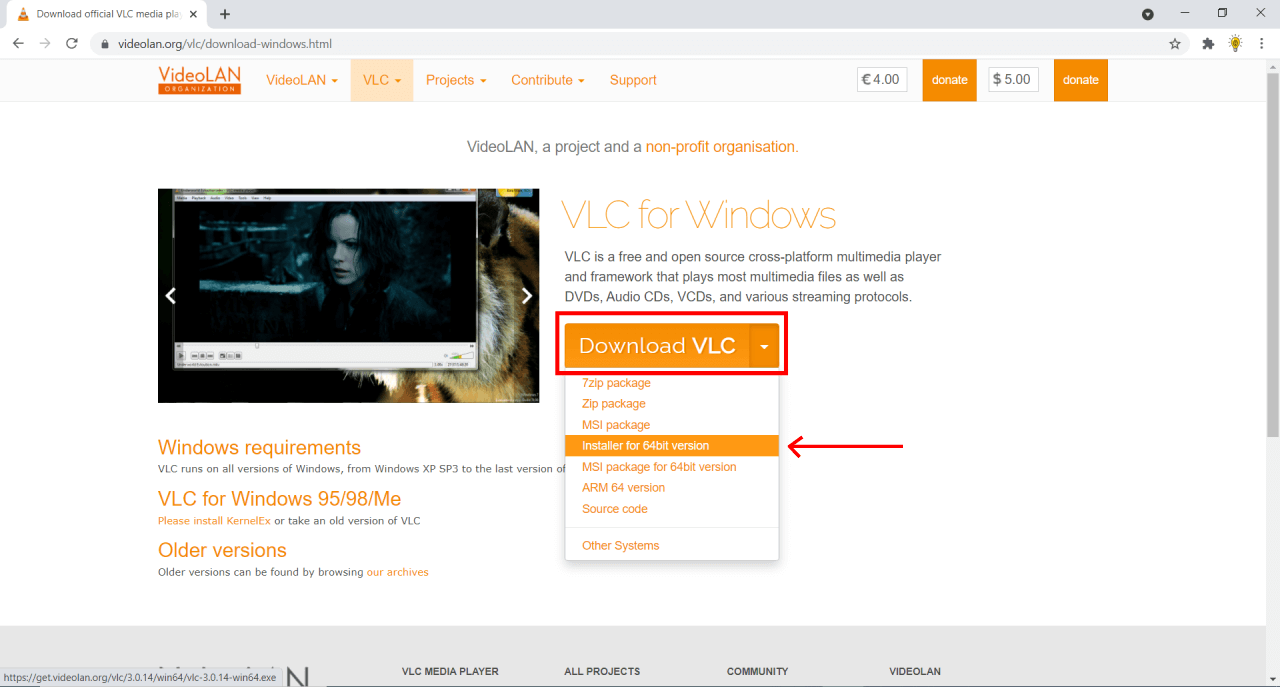Click the profile dropdown icon in title bar
Viewport: 1280px width, 687px height.
(x=1148, y=14)
